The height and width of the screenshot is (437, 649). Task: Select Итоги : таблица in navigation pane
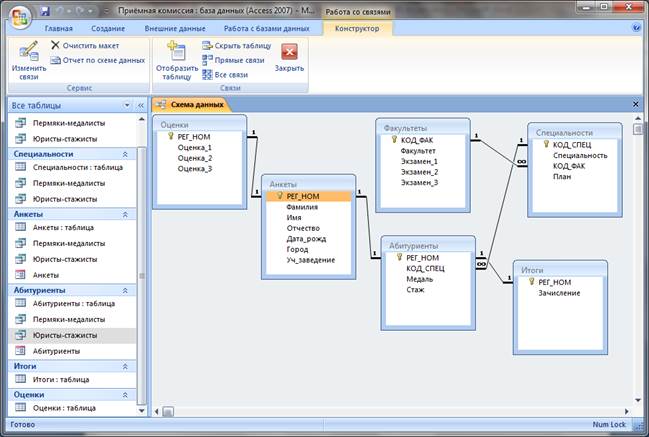[72, 379]
